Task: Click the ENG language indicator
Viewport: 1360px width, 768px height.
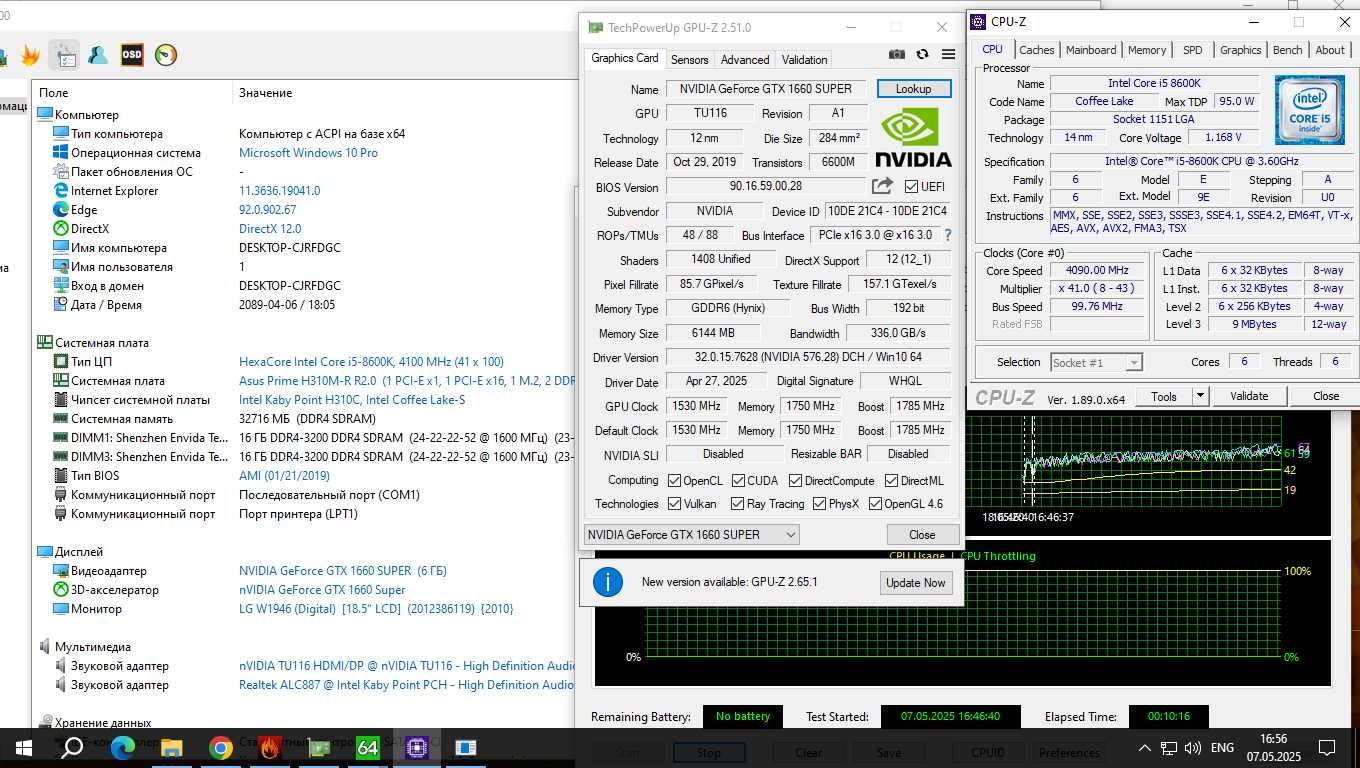Action: coord(1222,748)
